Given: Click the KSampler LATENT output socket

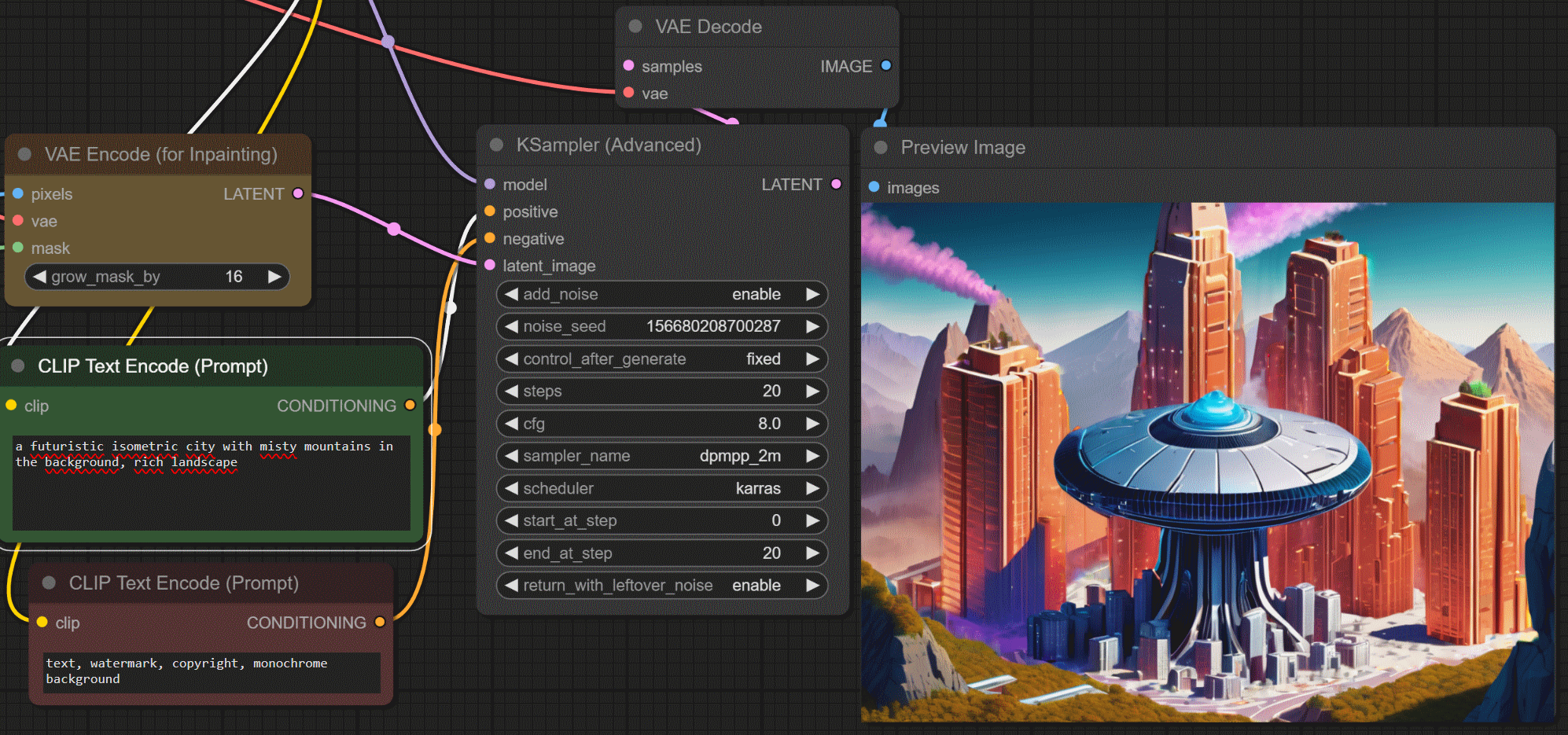Looking at the screenshot, I should [x=836, y=184].
